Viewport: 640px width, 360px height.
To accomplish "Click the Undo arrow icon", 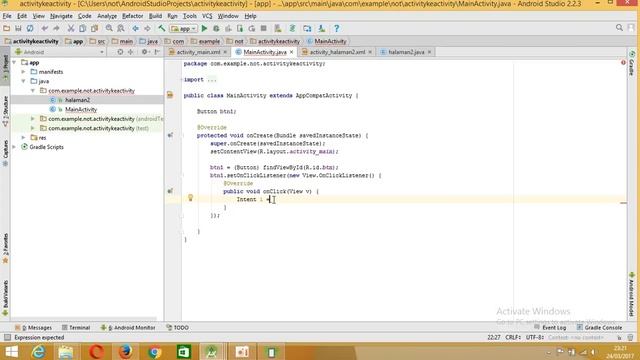I will [x=44, y=29].
